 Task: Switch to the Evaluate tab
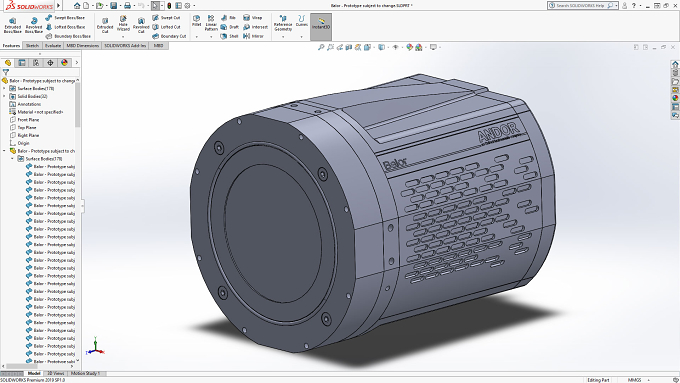(x=53, y=46)
